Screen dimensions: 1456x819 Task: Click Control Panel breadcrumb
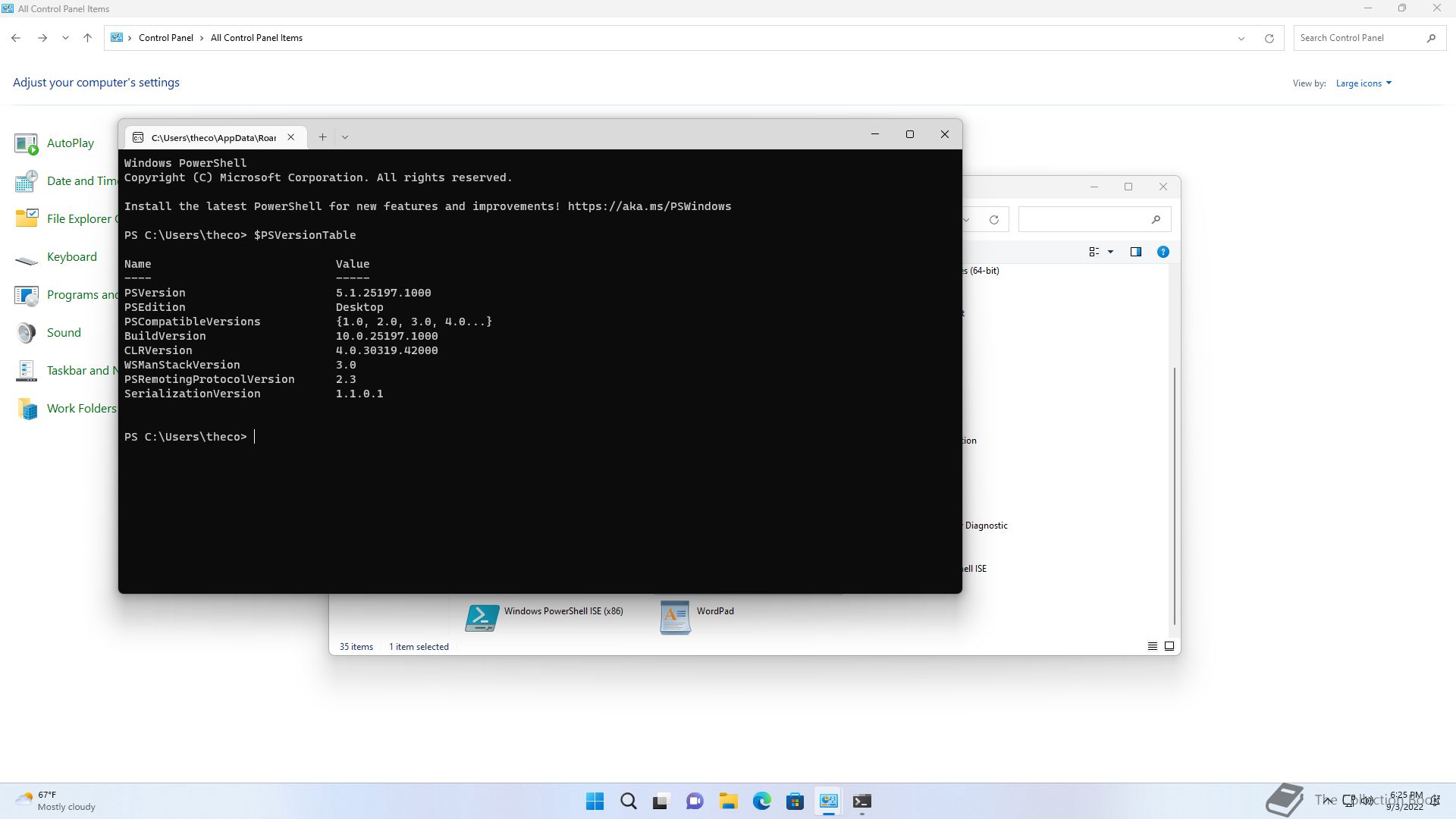[x=165, y=38]
